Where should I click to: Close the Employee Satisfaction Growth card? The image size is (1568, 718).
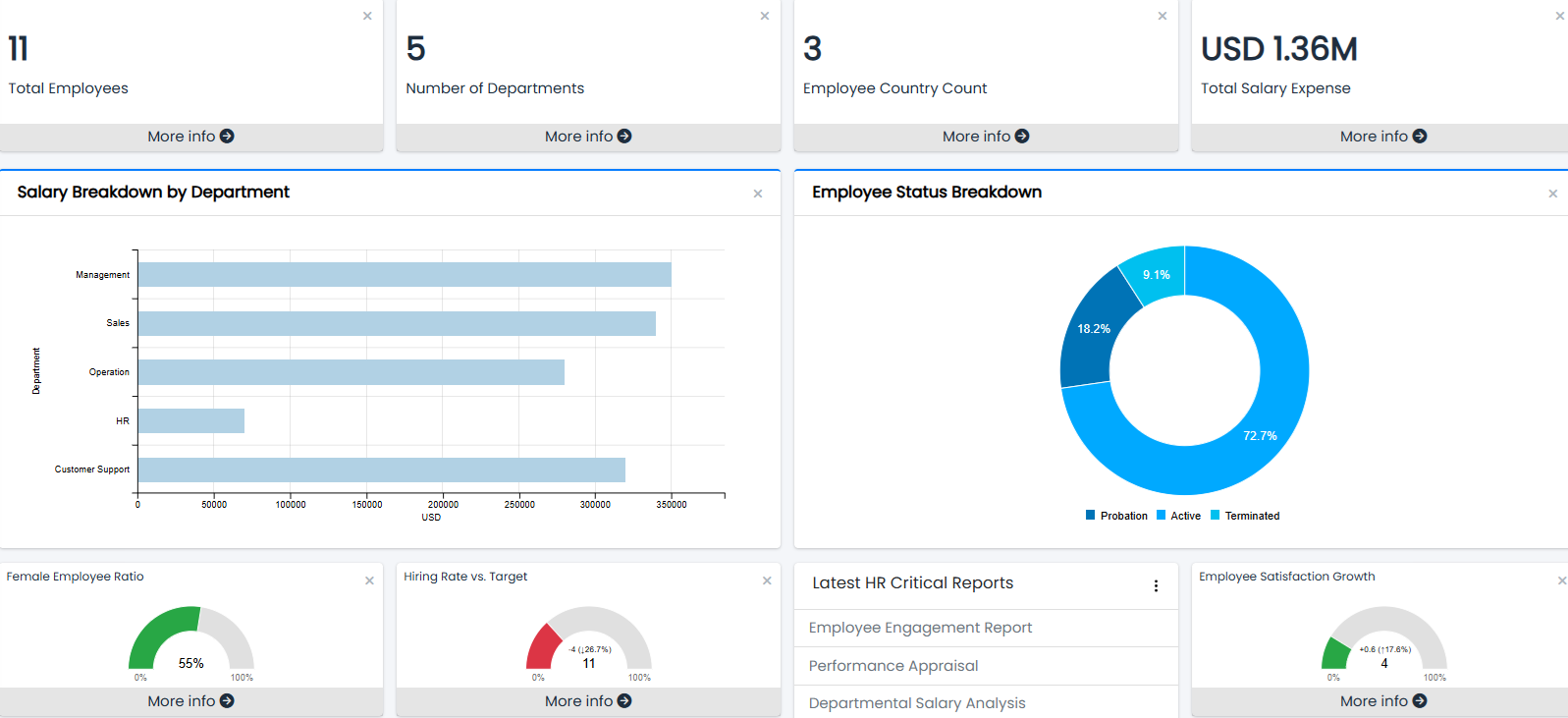pos(1562,580)
